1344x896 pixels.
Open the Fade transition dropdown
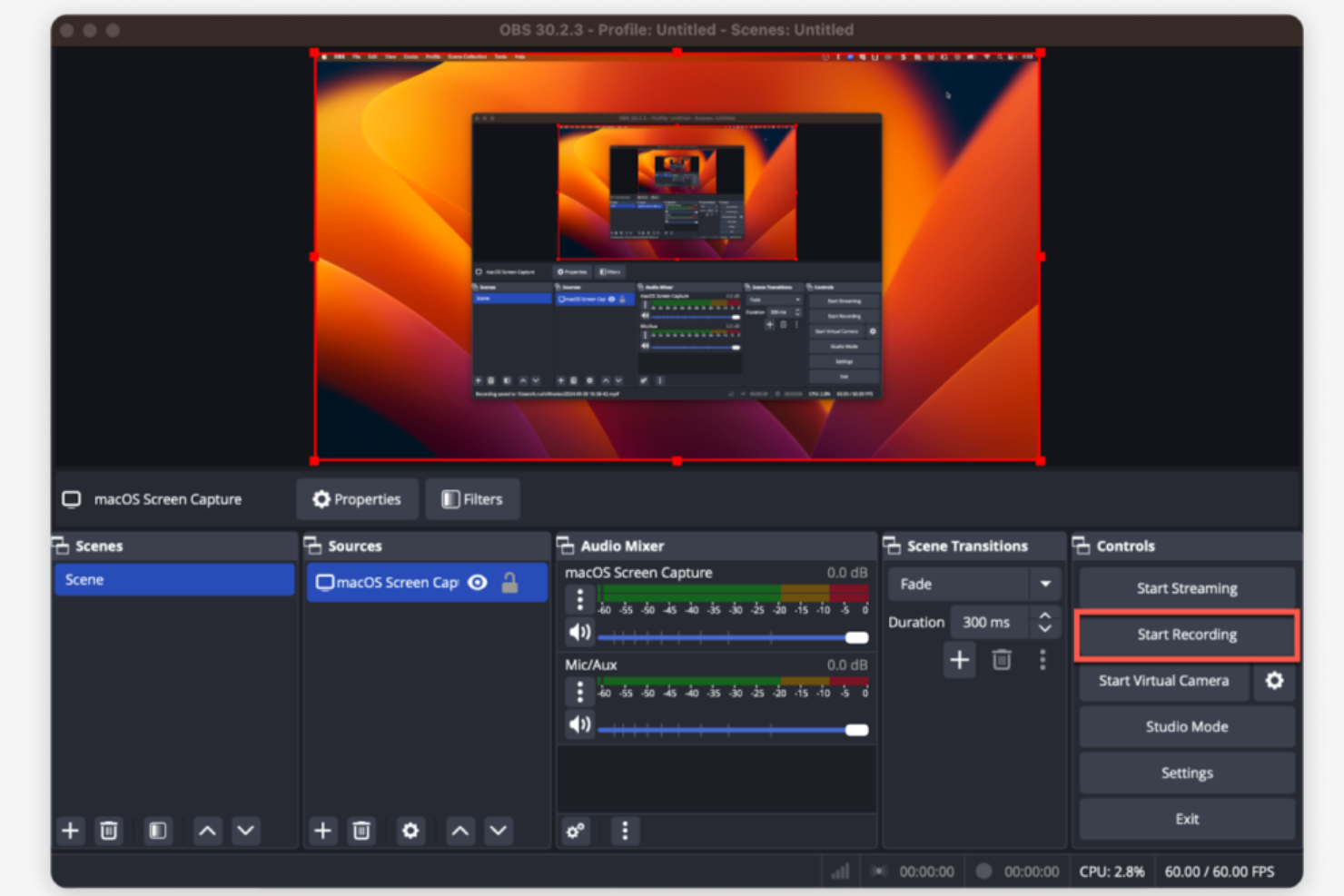[1045, 584]
